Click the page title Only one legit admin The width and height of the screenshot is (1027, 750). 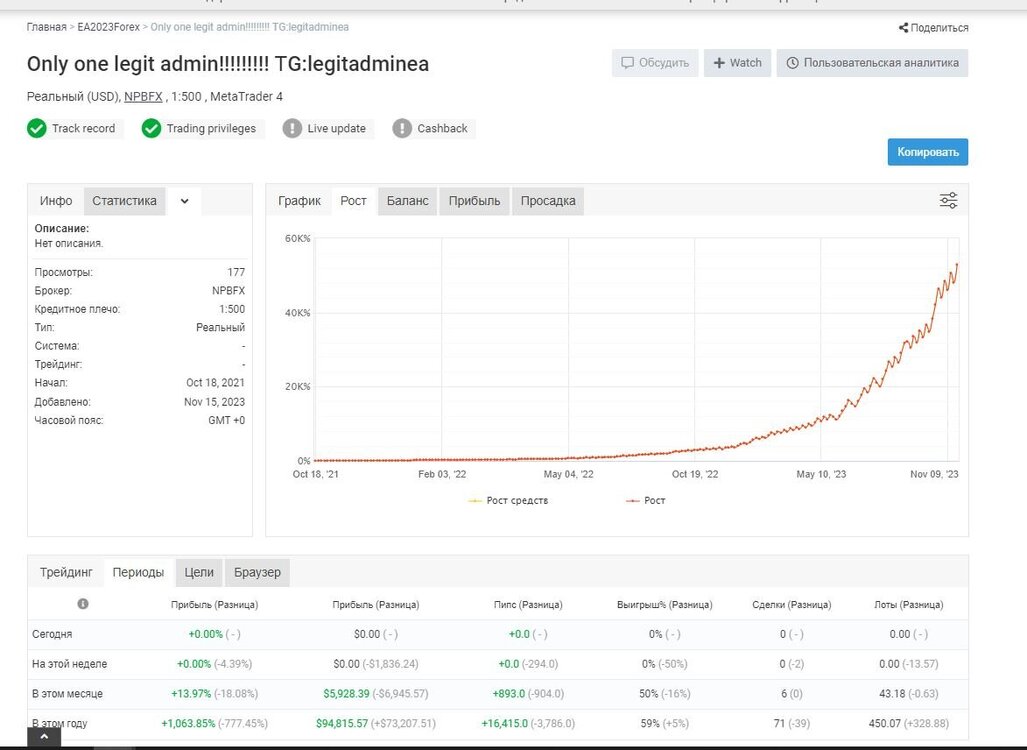[228, 64]
